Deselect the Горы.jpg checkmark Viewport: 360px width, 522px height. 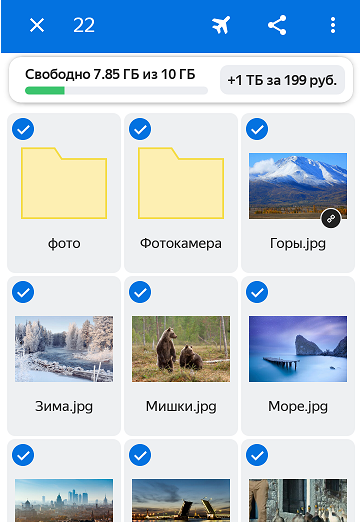point(257,129)
